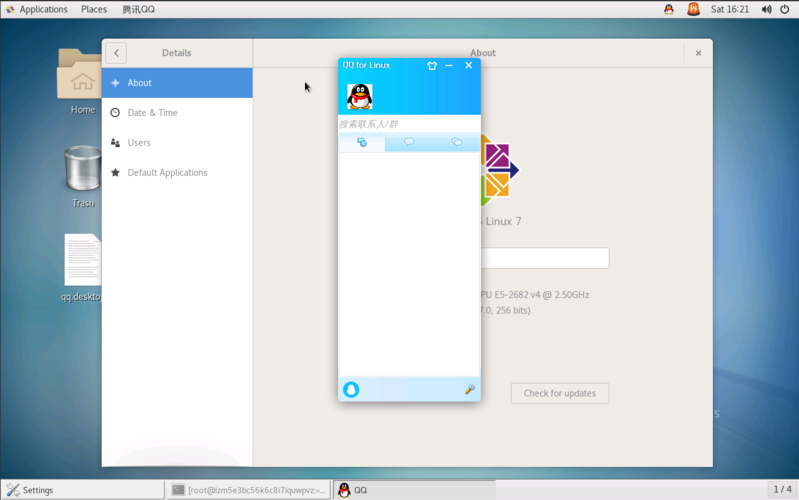
Task: Close the About settings window
Action: (x=698, y=53)
